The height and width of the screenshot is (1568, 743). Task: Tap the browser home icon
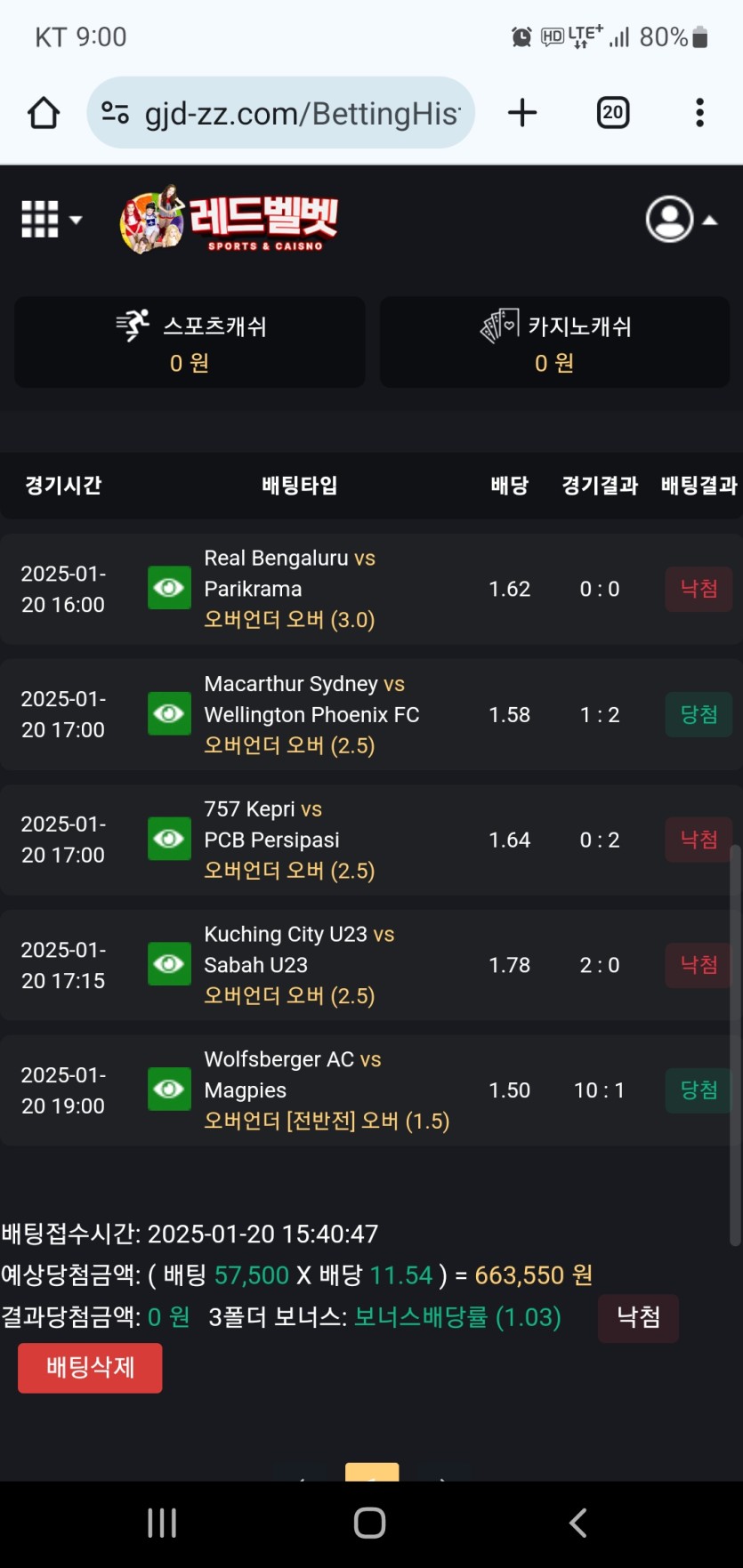pos(44,113)
